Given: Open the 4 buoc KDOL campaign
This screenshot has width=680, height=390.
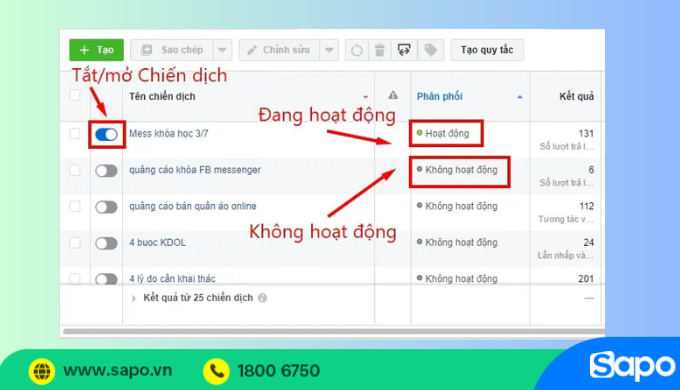Looking at the screenshot, I should [157, 243].
